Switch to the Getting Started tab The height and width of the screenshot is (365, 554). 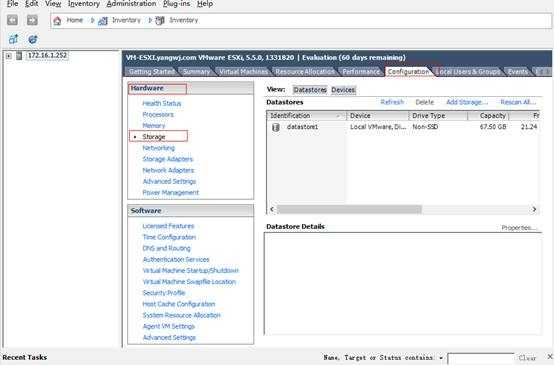coord(152,72)
